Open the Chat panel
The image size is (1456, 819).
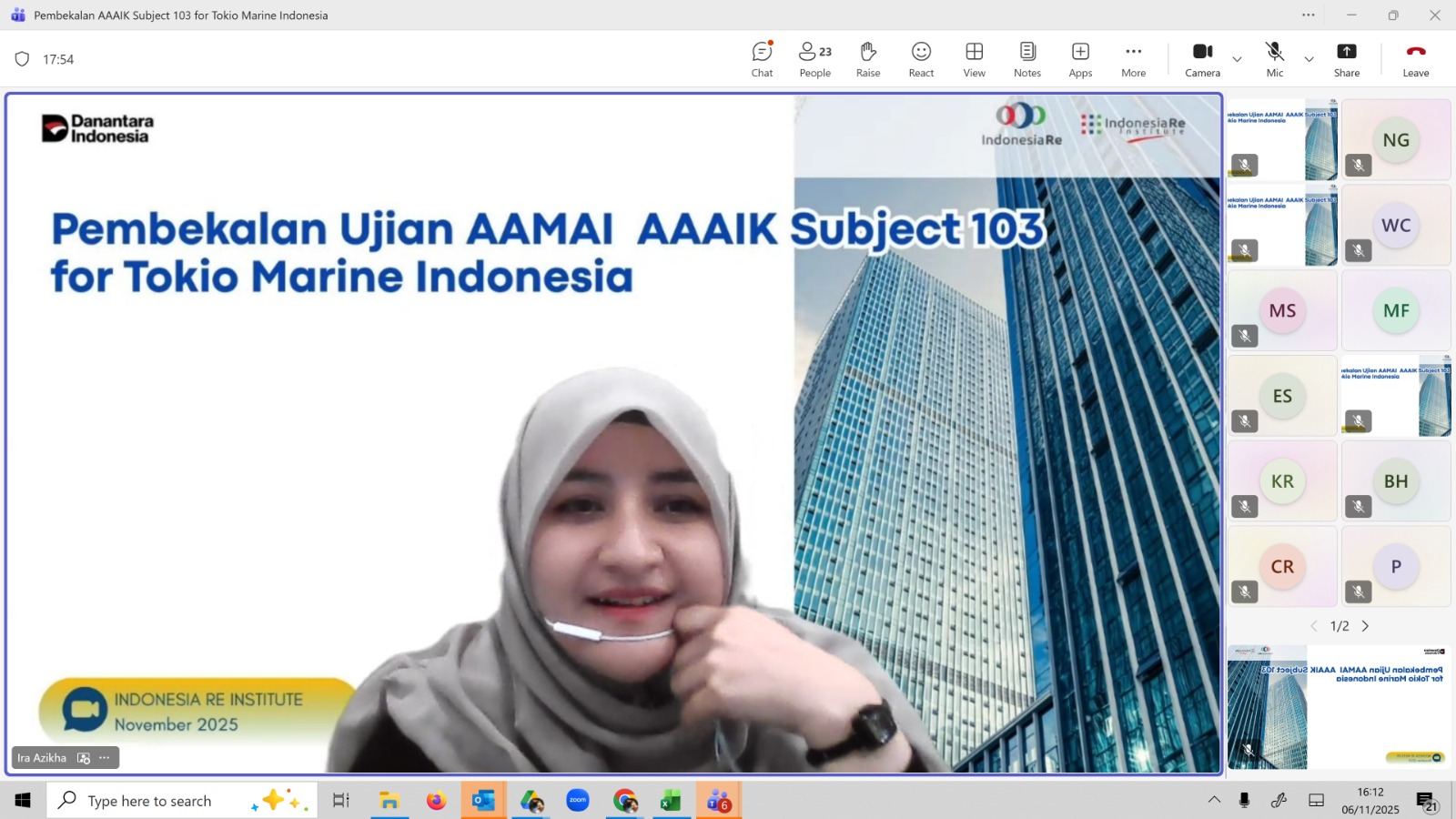(x=762, y=59)
